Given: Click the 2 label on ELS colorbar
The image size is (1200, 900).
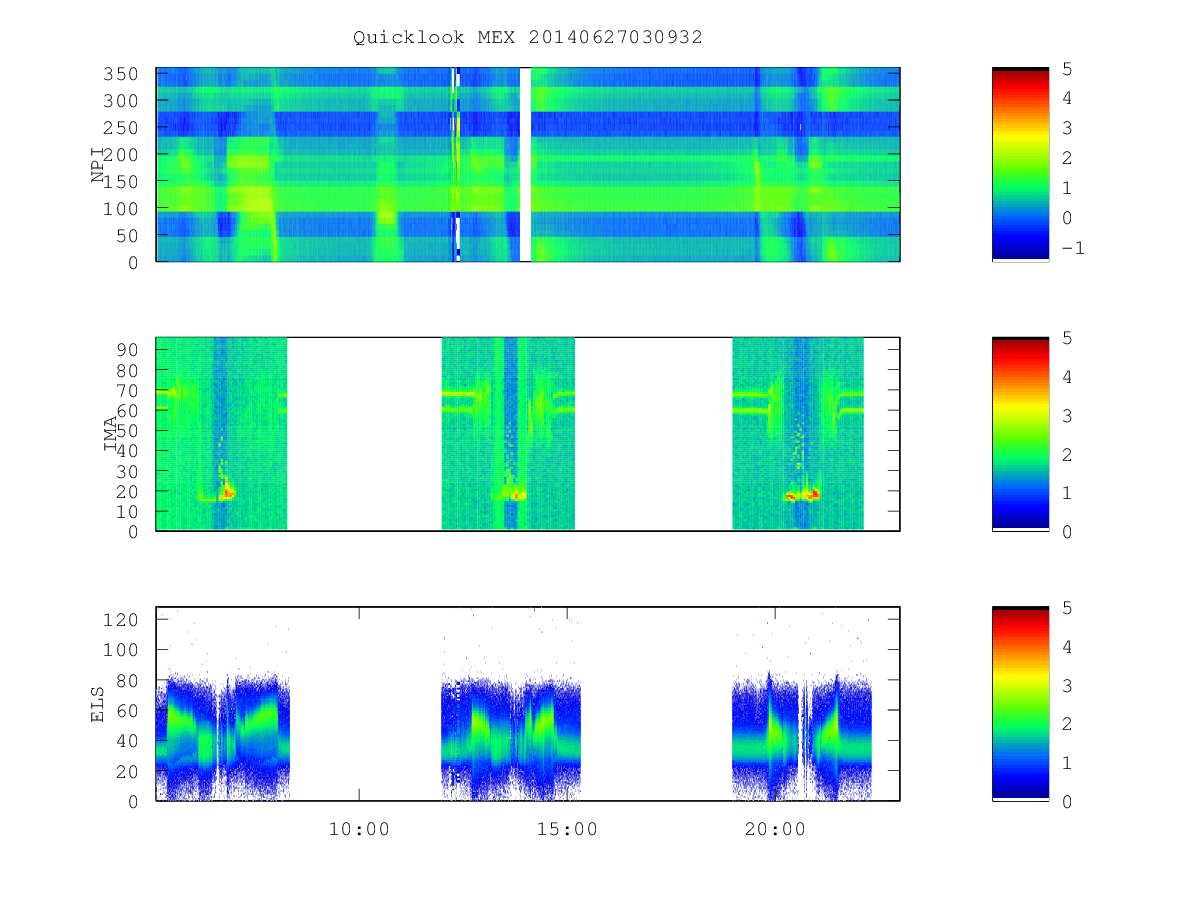Looking at the screenshot, I should (x=1066, y=723).
